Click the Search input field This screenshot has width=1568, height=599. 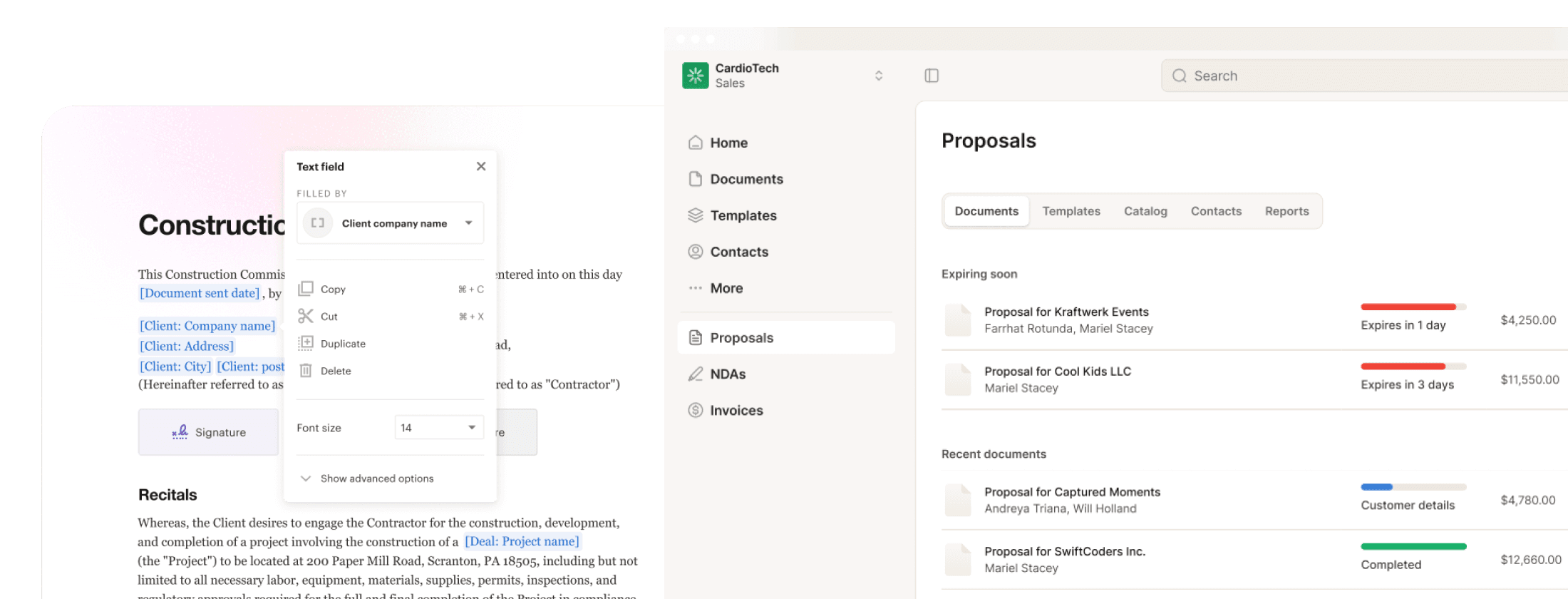[x=1364, y=76]
